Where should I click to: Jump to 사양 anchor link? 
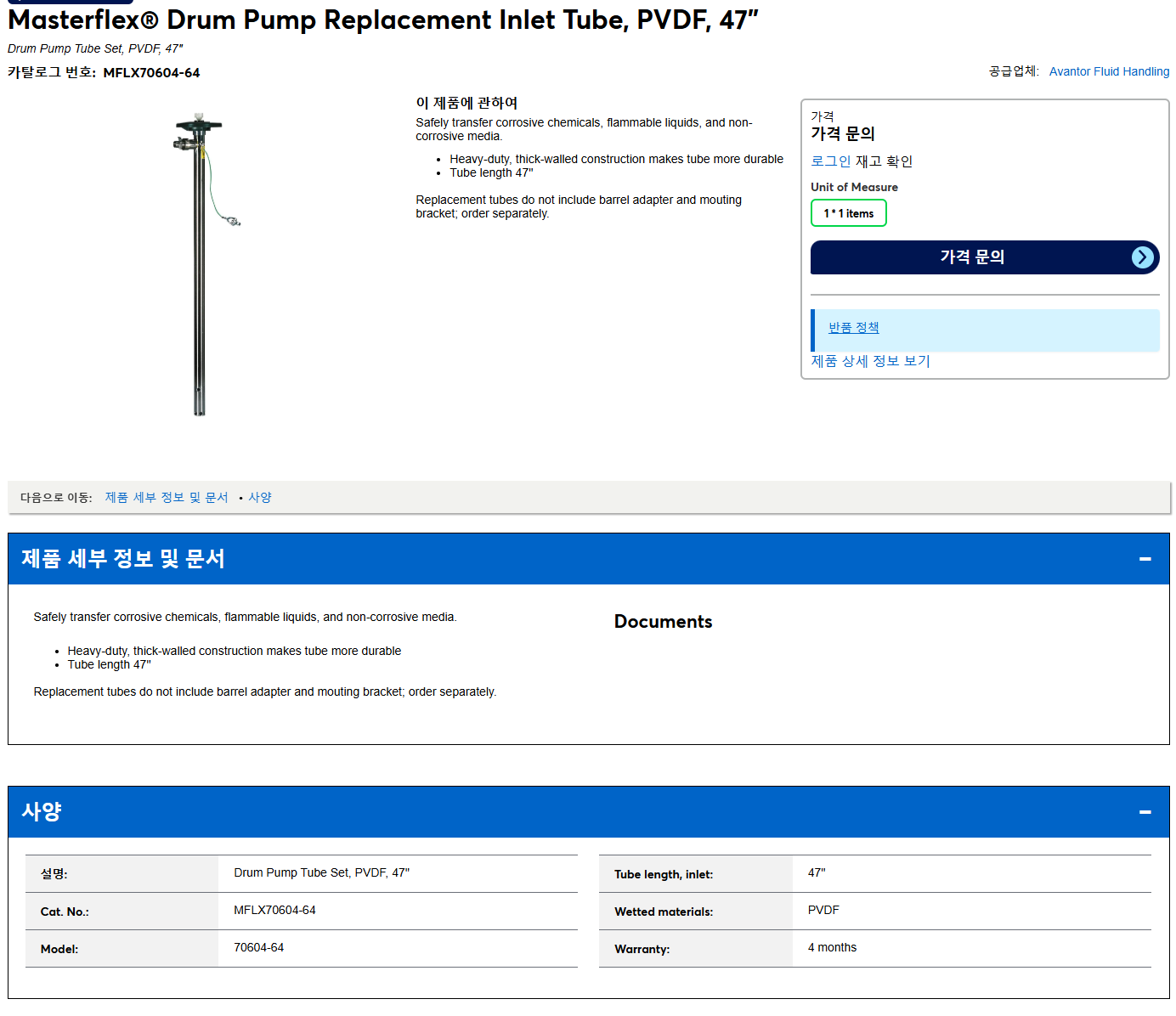point(259,497)
